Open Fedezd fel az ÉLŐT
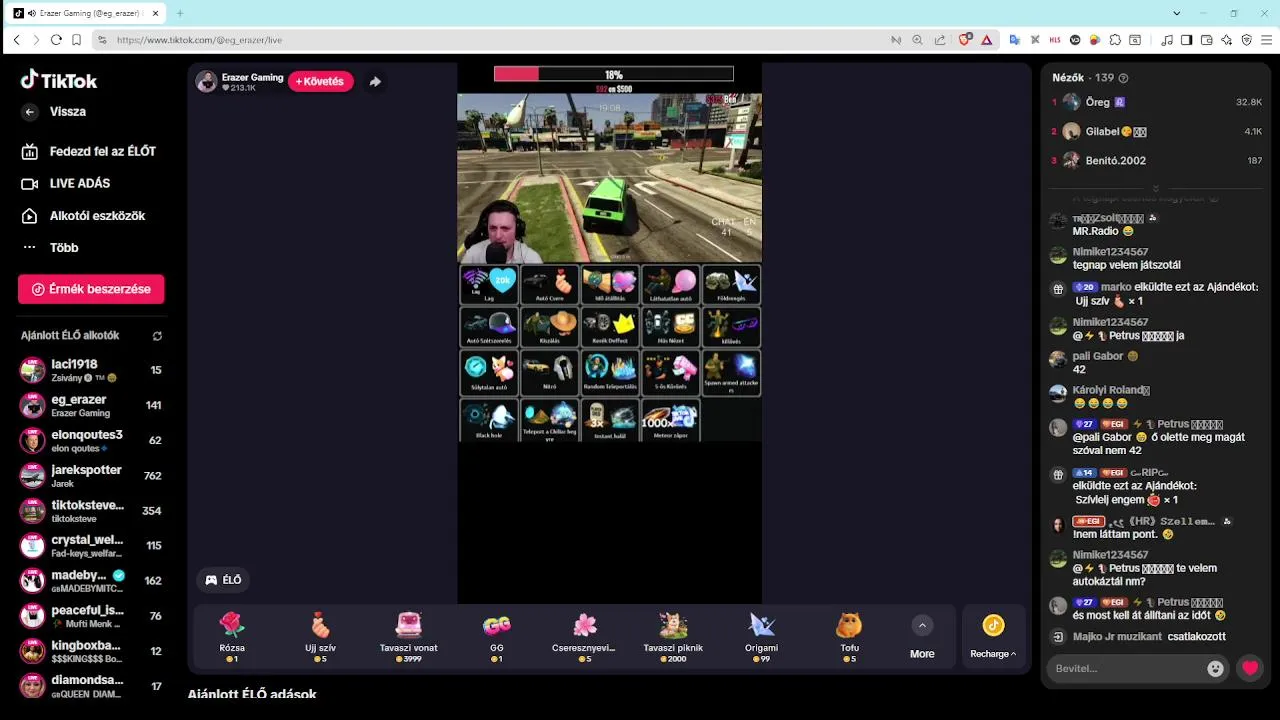Image resolution: width=1280 pixels, height=720 pixels. (90, 151)
